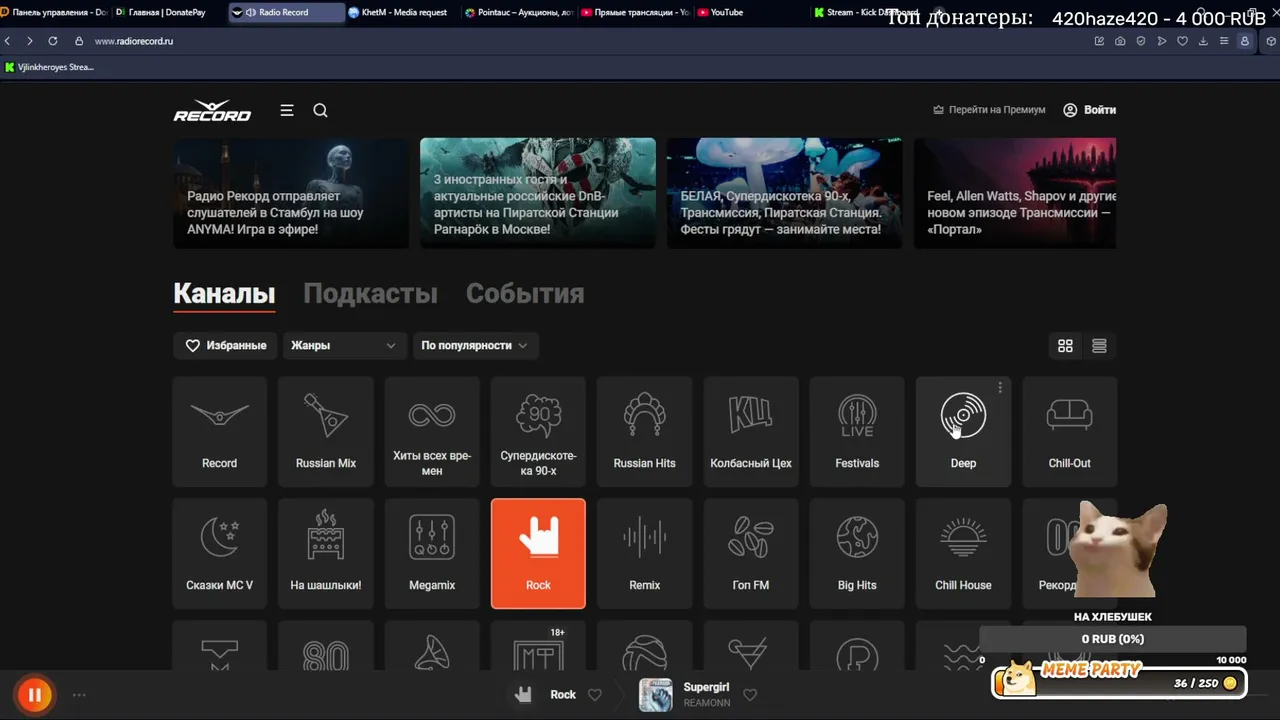1280x720 pixels.
Task: Open the БЕЛАЯ, Супердискотека 90-х news card
Action: [x=784, y=193]
